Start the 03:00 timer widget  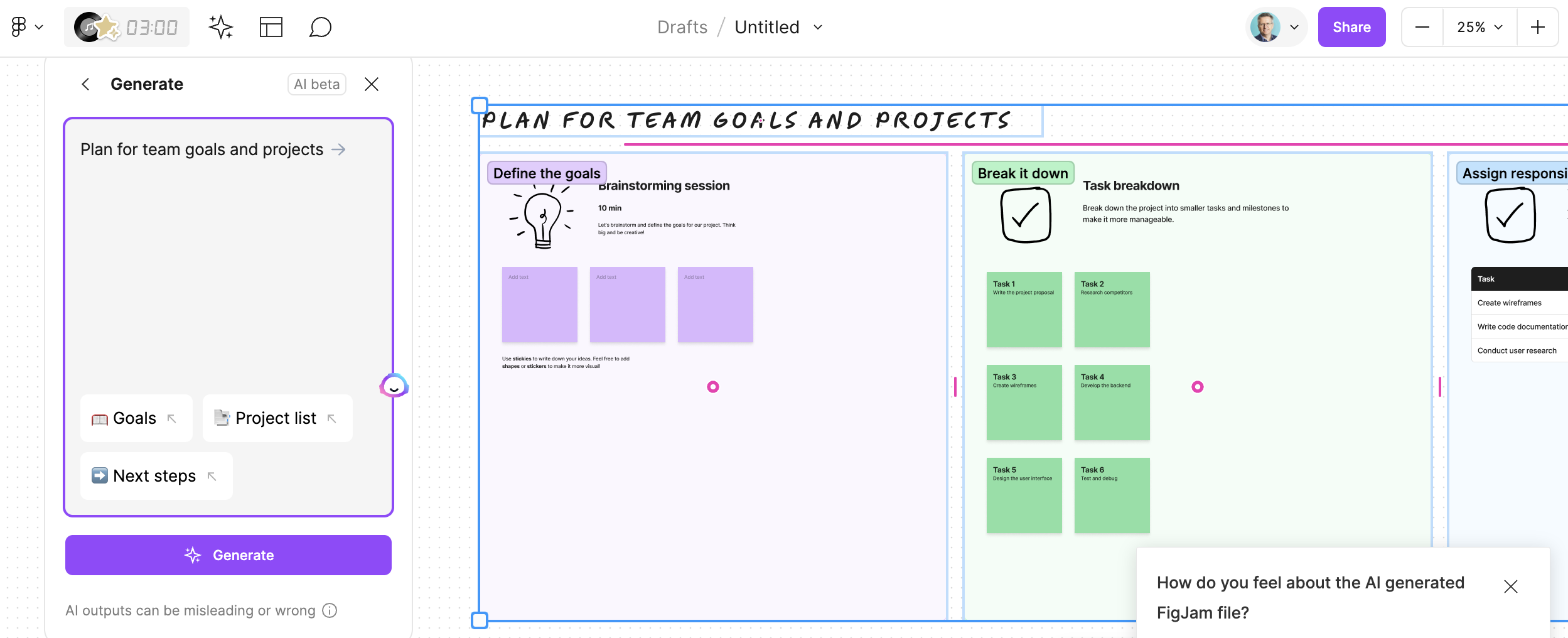point(127,27)
